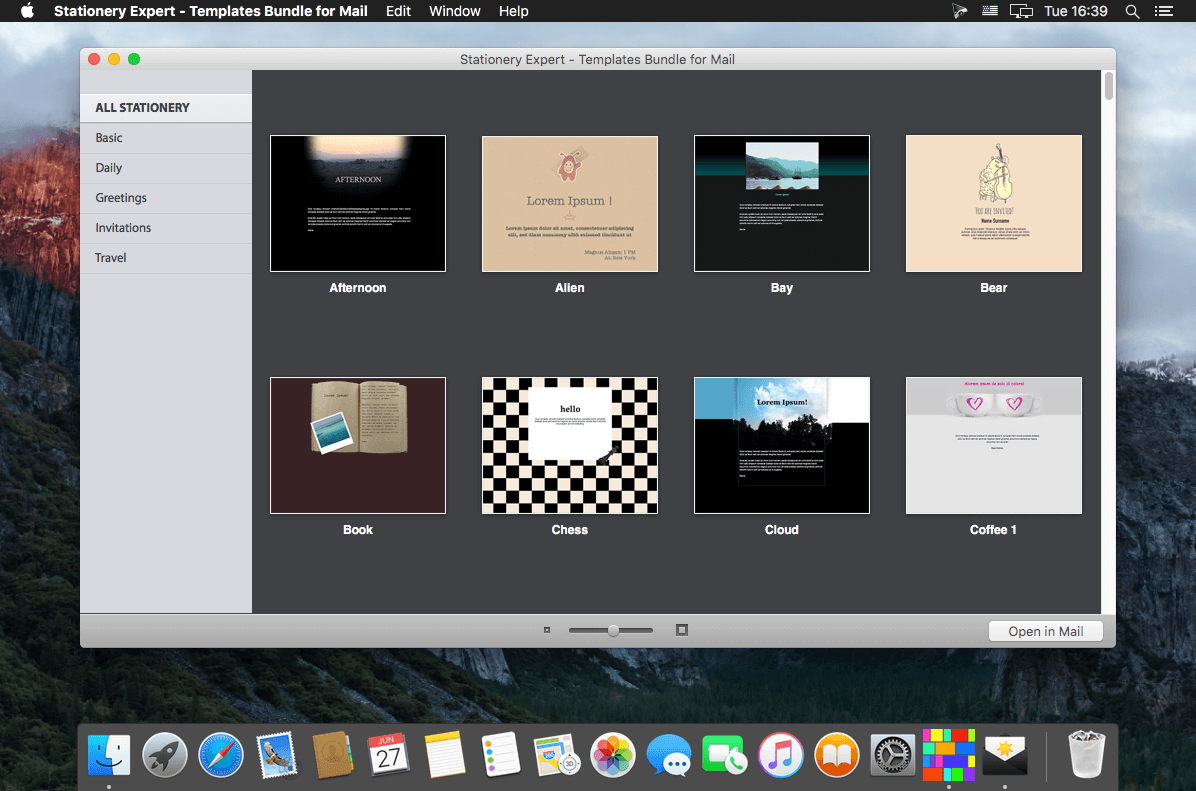
Task: Open the Window menu
Action: (455, 11)
